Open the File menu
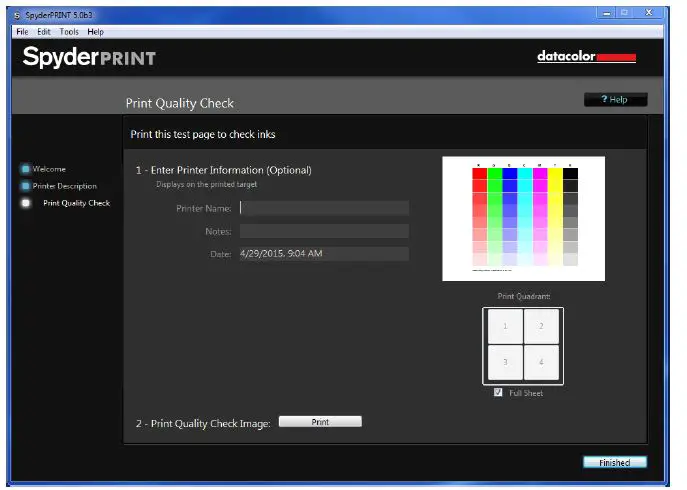This screenshot has height=490, width=687. [x=22, y=32]
